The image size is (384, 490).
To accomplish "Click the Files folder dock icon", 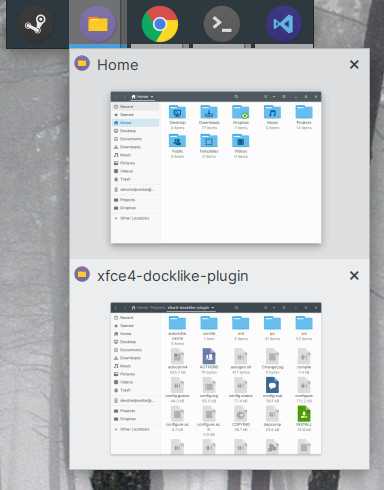I will click(98, 24).
